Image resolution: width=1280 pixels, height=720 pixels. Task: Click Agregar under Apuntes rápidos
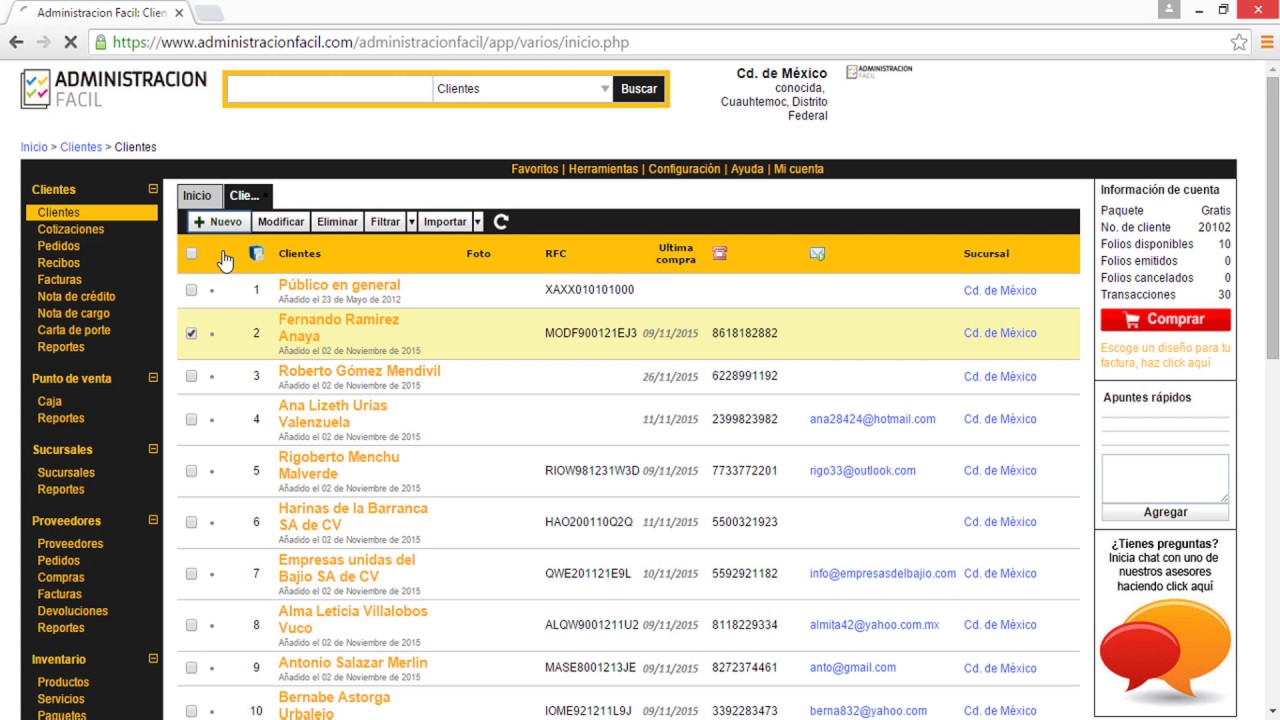1165,512
